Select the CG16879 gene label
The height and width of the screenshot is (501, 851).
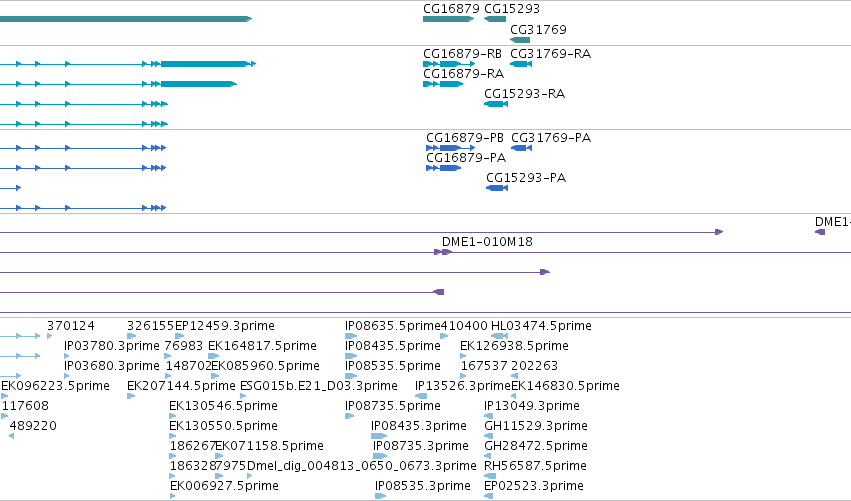click(451, 9)
